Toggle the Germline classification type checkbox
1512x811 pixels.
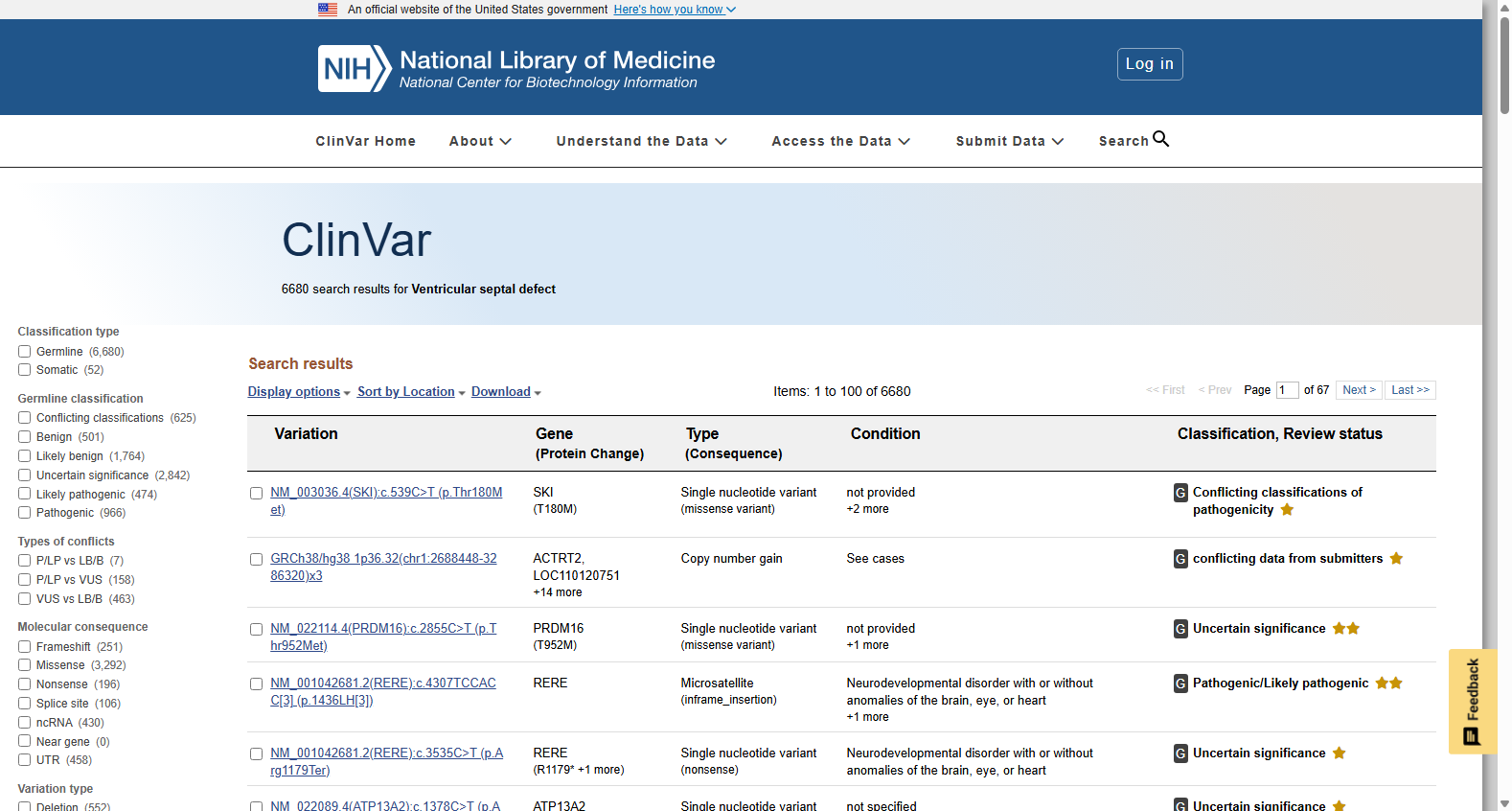click(25, 352)
